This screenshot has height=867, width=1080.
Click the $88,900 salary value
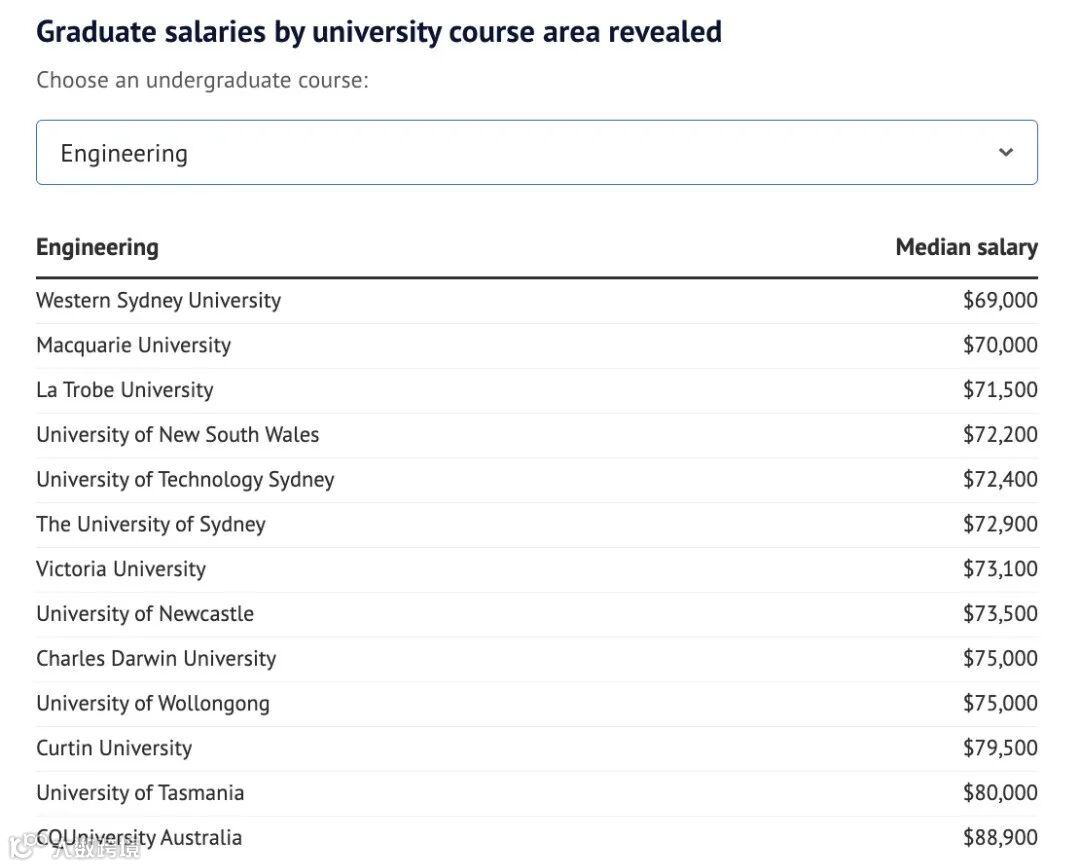(1000, 837)
